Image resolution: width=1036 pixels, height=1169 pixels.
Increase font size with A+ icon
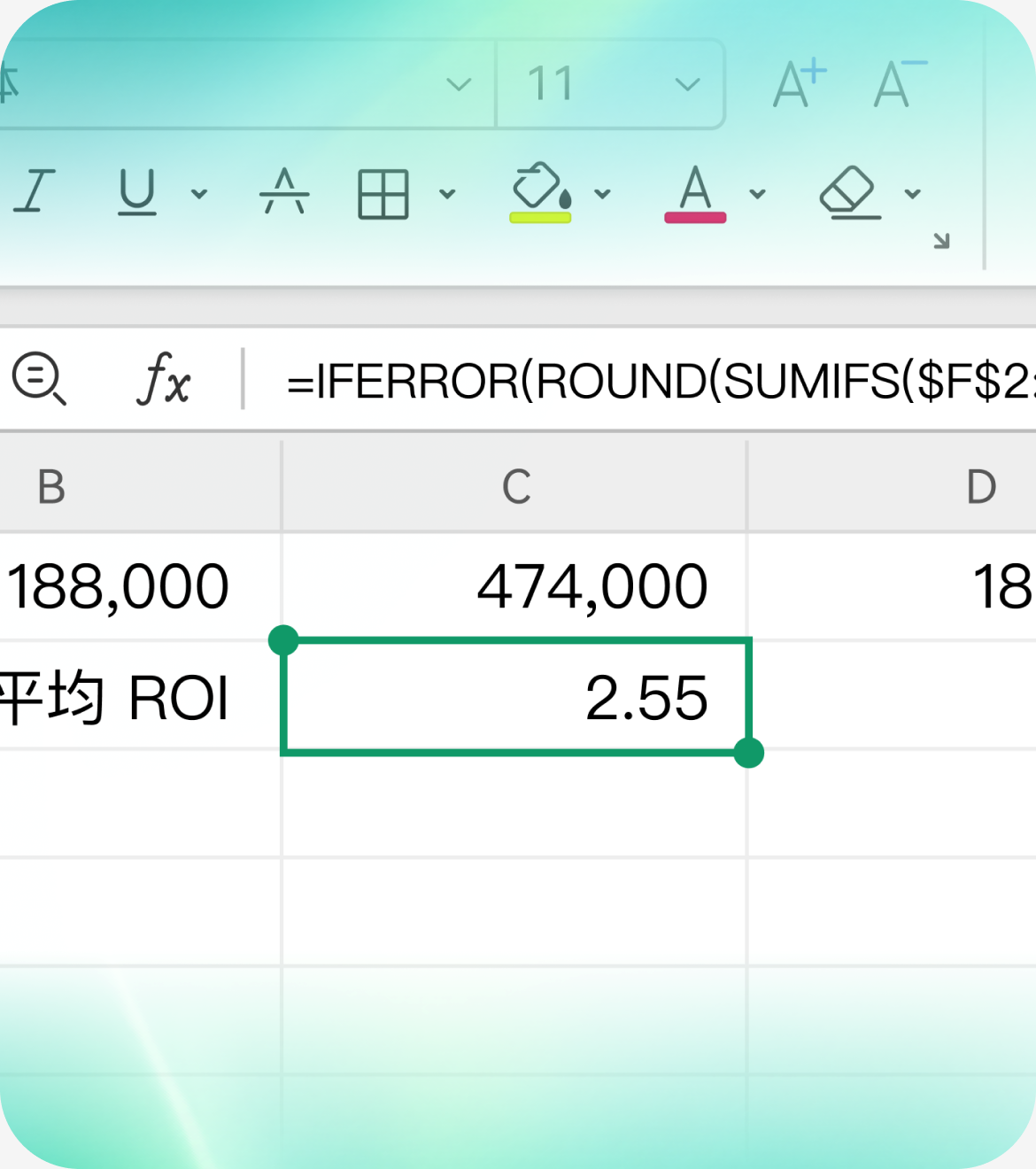pos(800,84)
